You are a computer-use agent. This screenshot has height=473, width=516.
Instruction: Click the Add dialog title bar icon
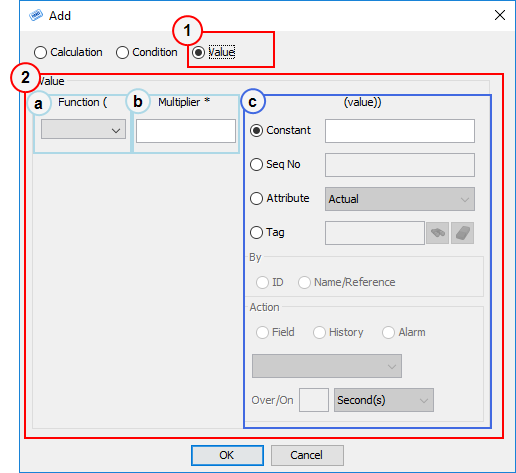coord(36,15)
